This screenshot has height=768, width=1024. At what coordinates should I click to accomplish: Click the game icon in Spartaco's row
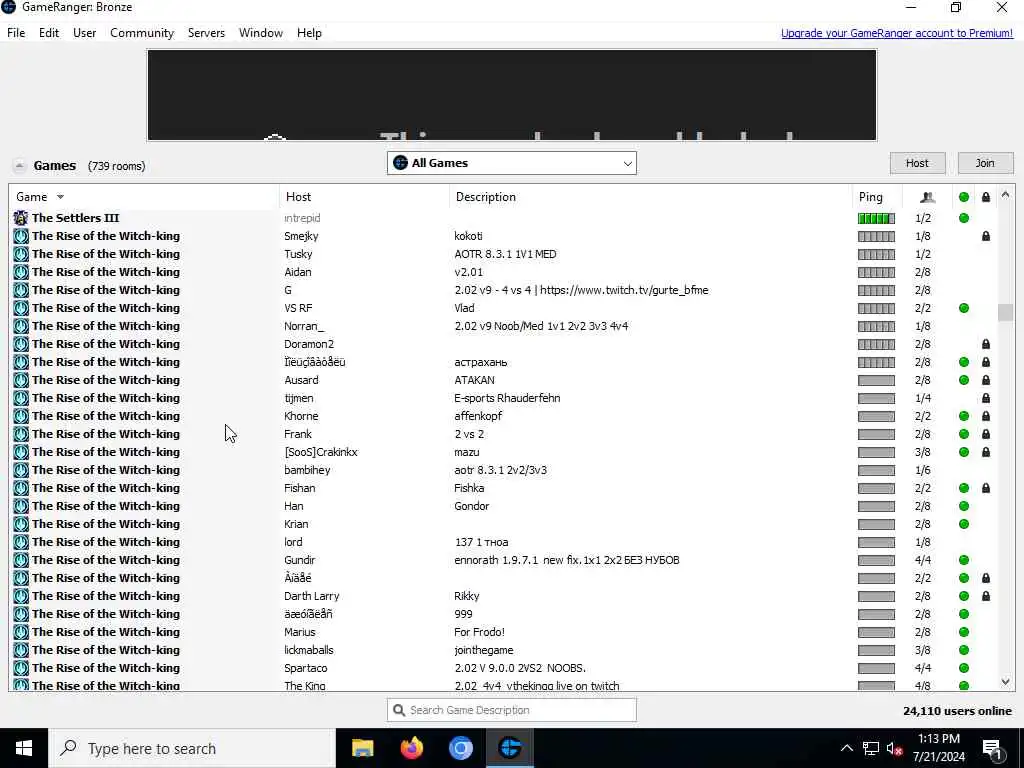[21, 668]
